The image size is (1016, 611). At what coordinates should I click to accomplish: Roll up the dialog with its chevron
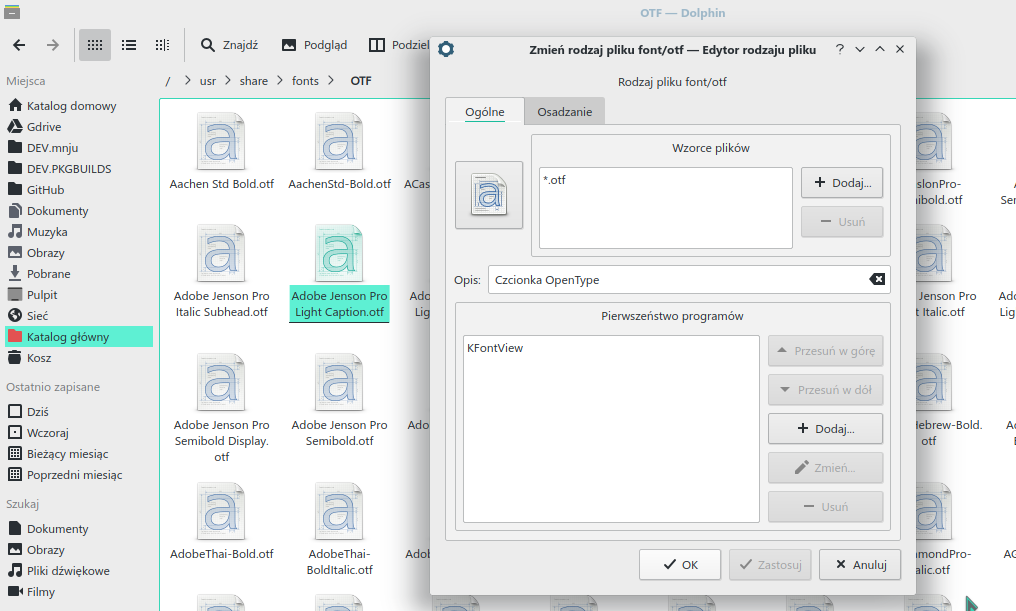tap(878, 48)
